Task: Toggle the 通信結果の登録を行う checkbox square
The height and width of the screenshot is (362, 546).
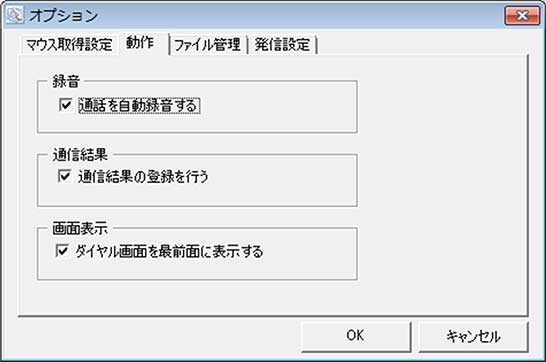Action: click(64, 176)
